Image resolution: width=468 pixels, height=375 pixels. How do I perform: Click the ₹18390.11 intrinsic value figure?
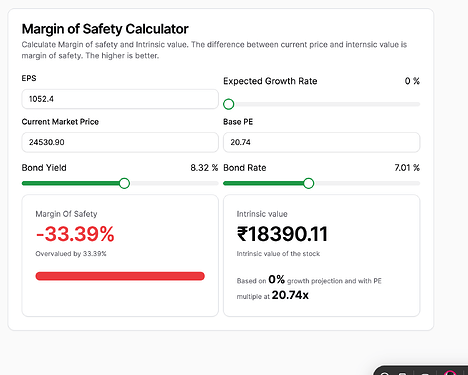click(282, 234)
